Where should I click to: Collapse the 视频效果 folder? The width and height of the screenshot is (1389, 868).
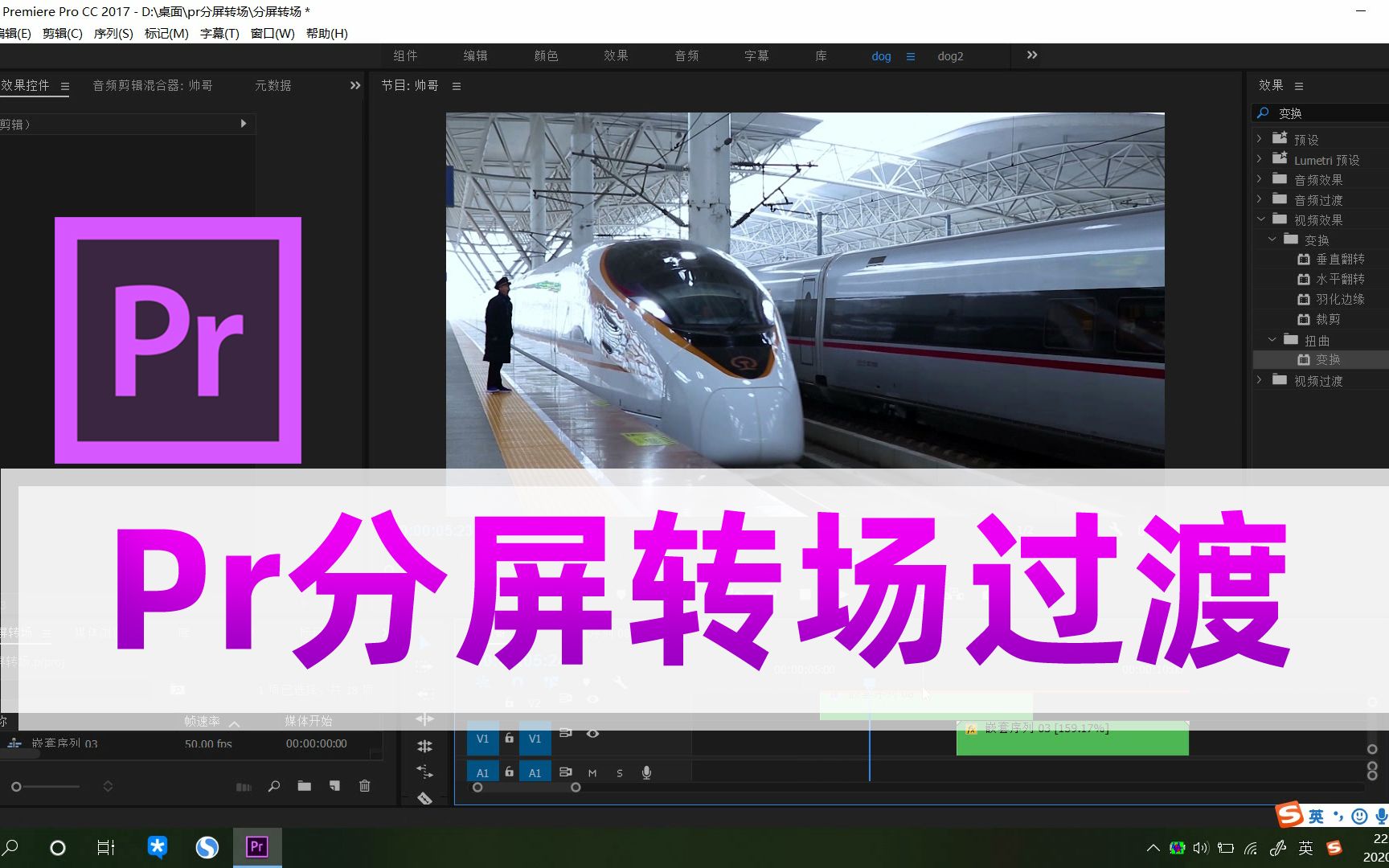(1260, 219)
